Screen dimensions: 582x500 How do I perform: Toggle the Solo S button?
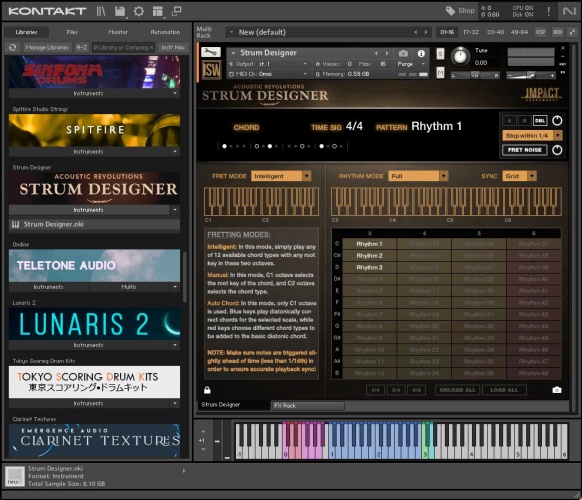point(440,54)
